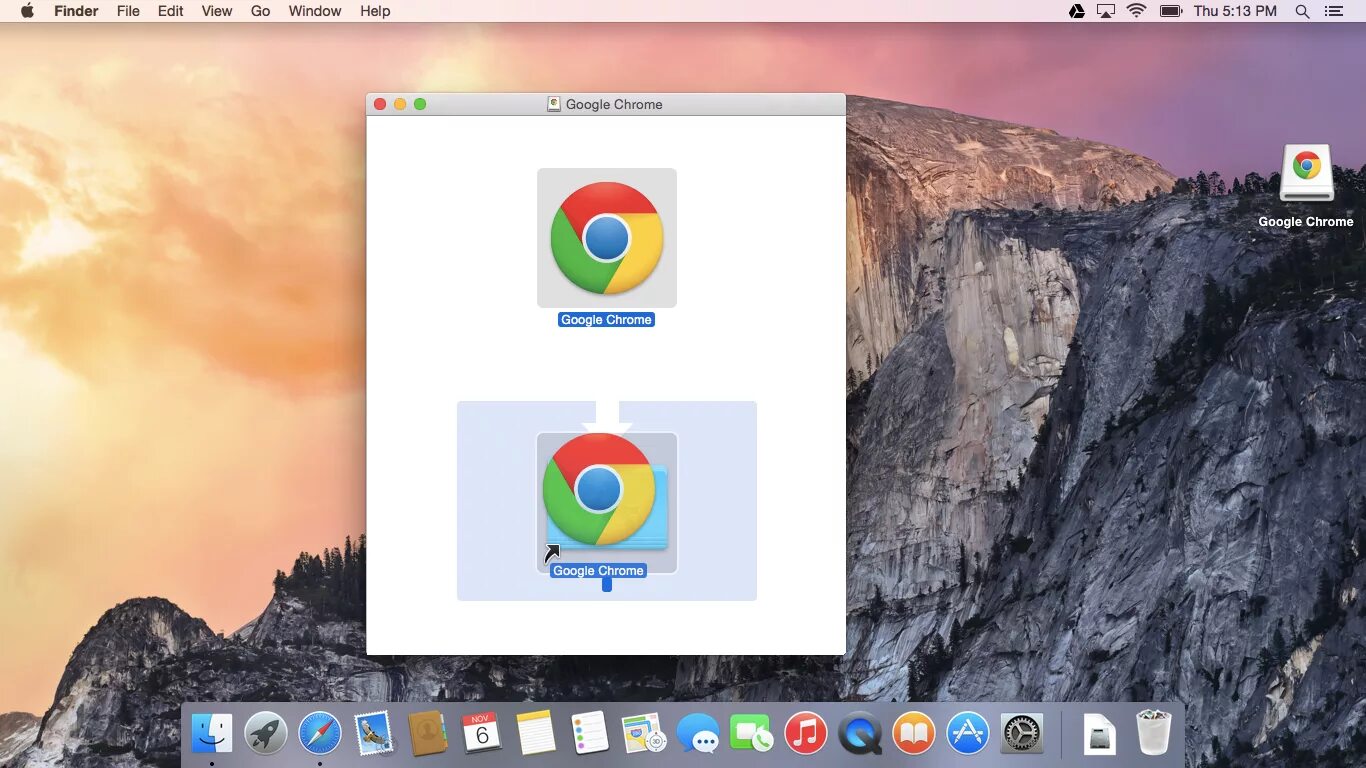
Task: Zoom the Google Chrome installer window
Action: point(420,104)
